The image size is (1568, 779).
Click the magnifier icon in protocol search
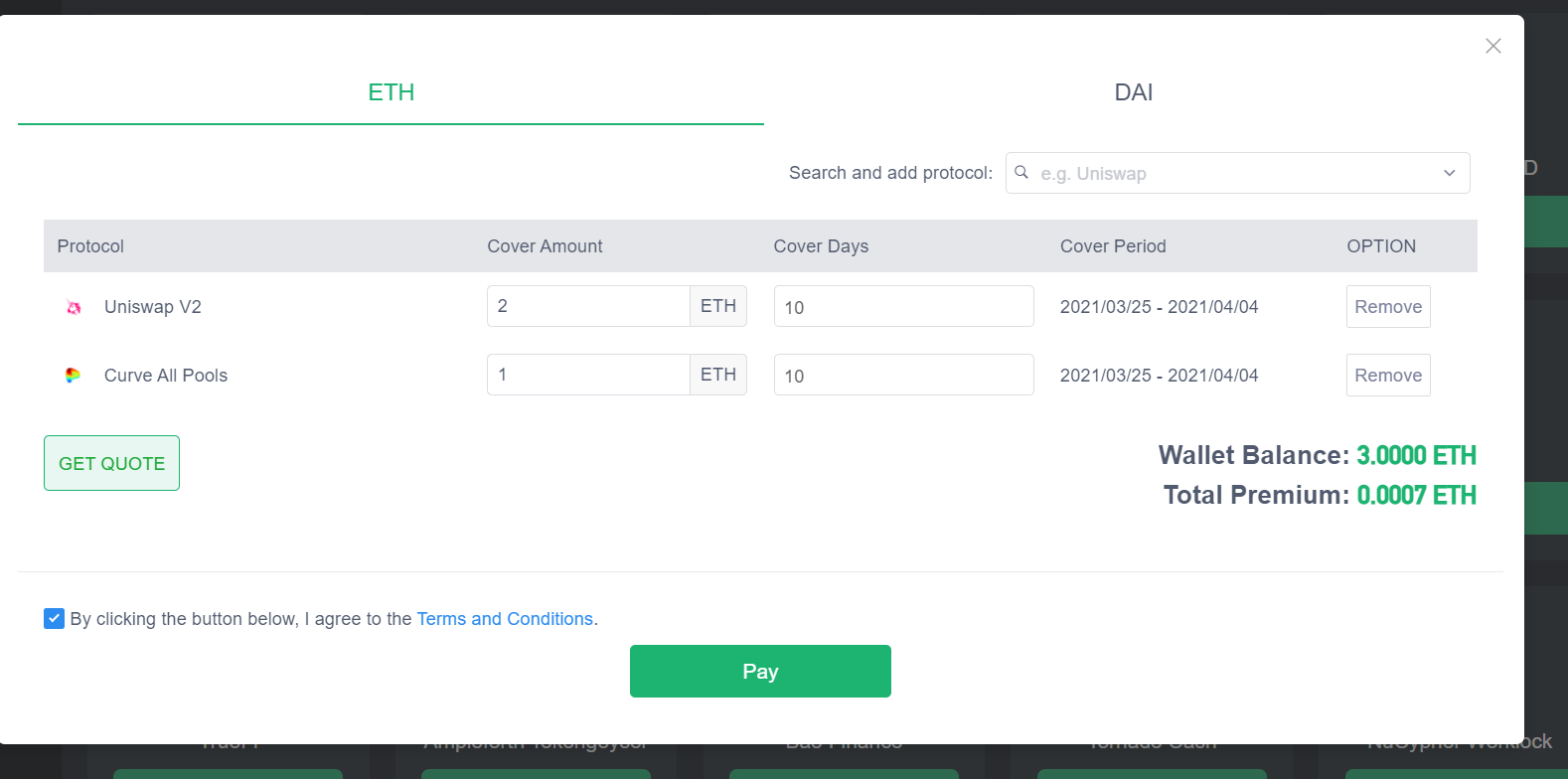(1021, 173)
